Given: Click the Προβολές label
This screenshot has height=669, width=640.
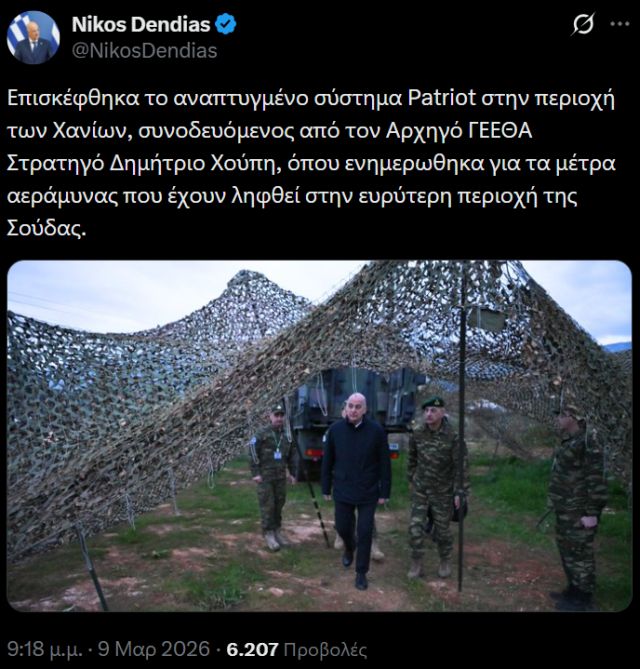Looking at the screenshot, I should [x=326, y=649].
